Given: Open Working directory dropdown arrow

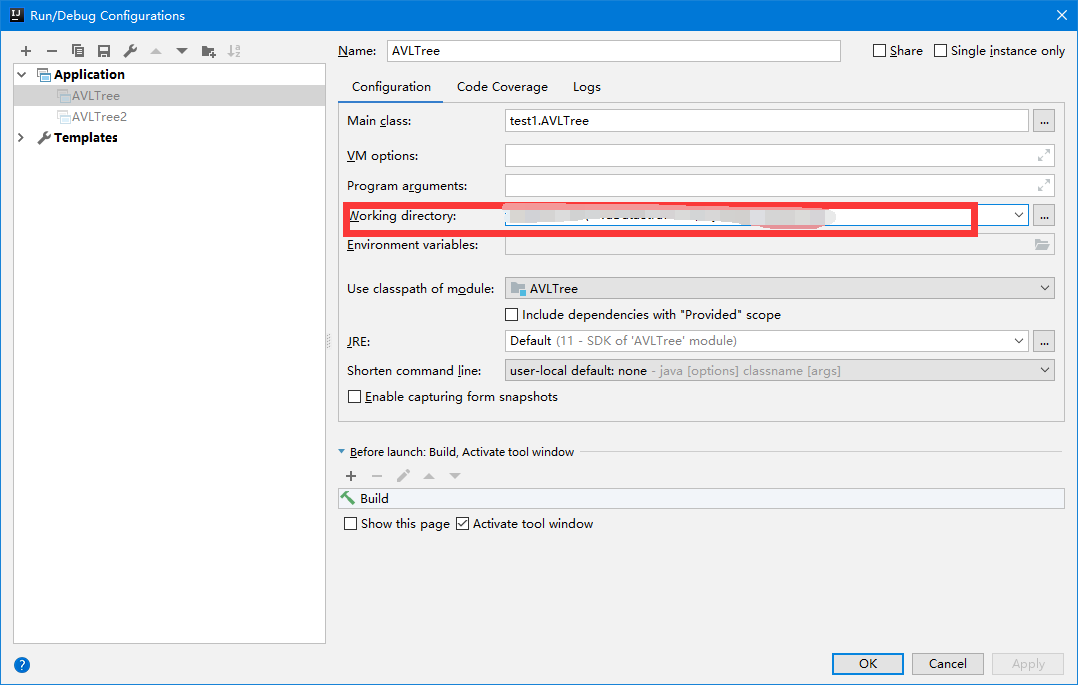Looking at the screenshot, I should [x=1018, y=215].
